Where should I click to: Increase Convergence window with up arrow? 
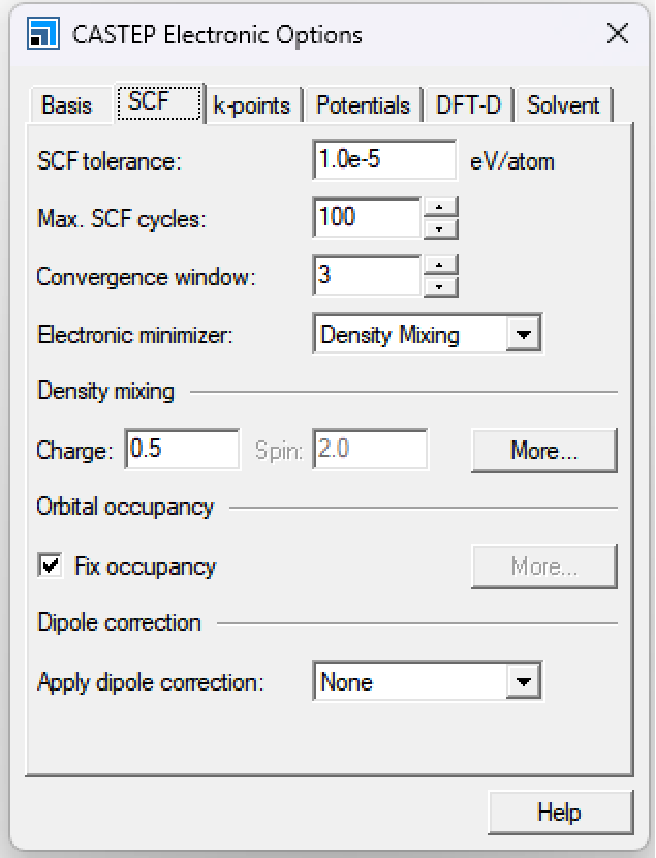[441, 265]
